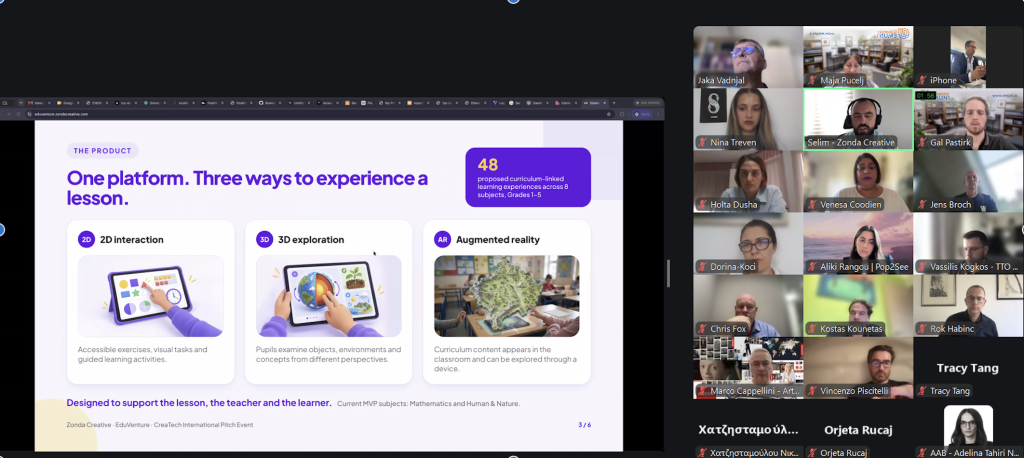The image size is (1024, 458).
Task: Select Jaka Vadnjal video tile
Action: click(x=748, y=57)
